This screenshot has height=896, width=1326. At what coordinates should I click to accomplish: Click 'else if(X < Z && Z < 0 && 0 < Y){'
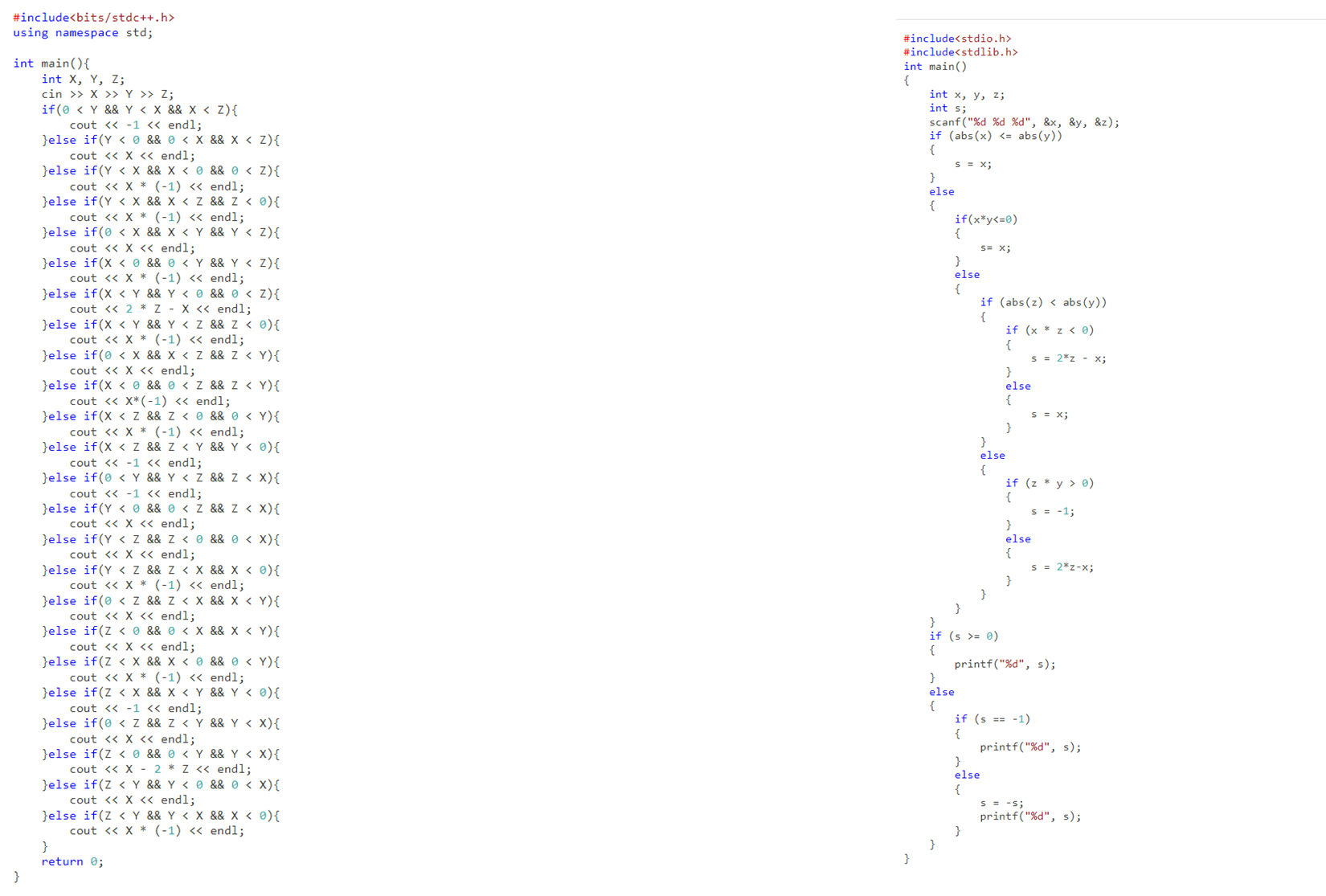pos(164,416)
